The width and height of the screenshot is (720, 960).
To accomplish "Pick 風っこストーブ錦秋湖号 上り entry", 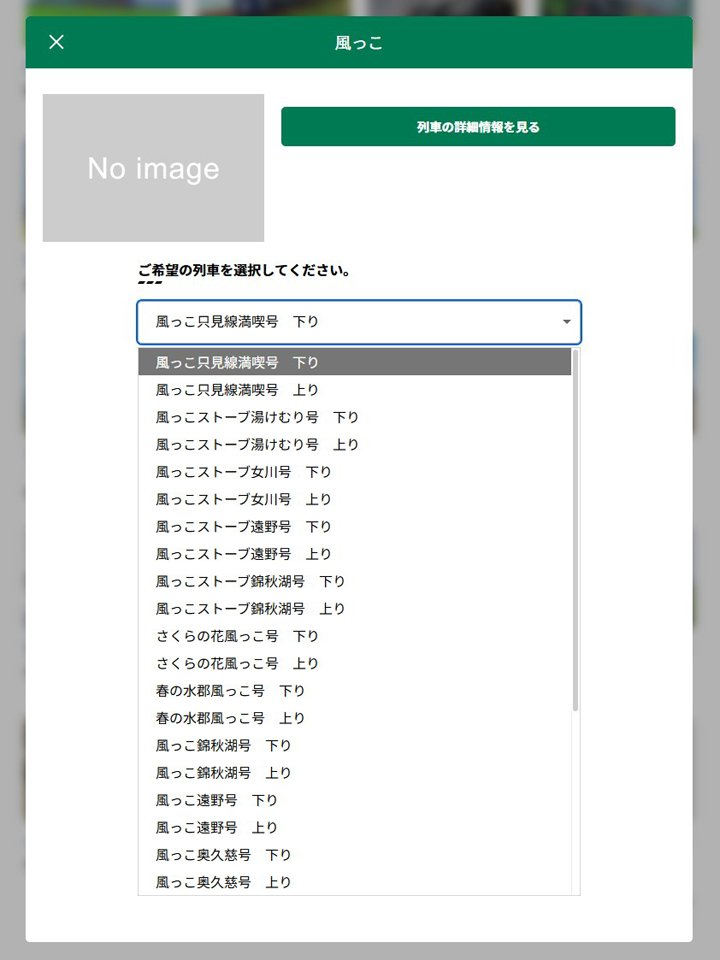I will click(x=354, y=609).
